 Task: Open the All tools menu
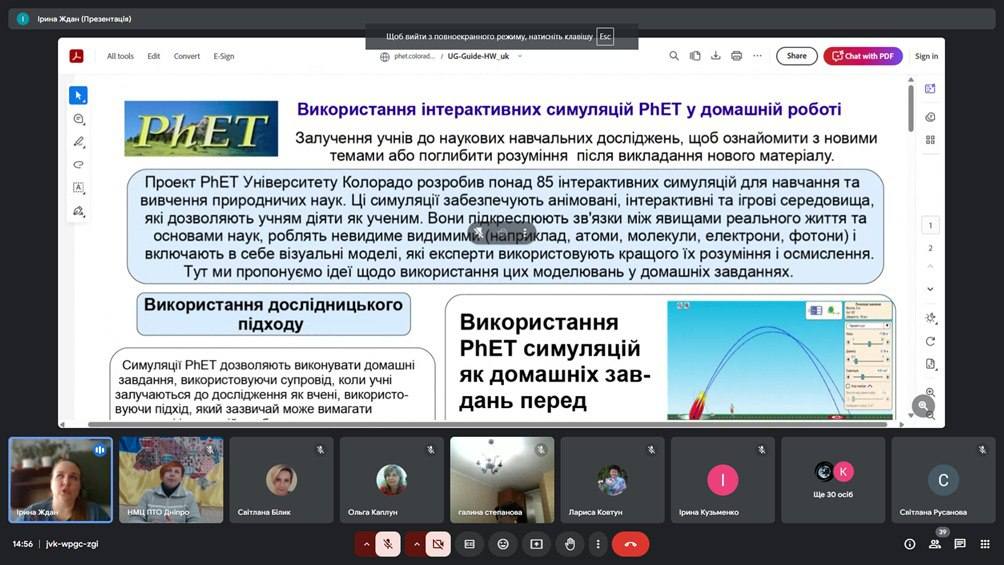click(120, 56)
